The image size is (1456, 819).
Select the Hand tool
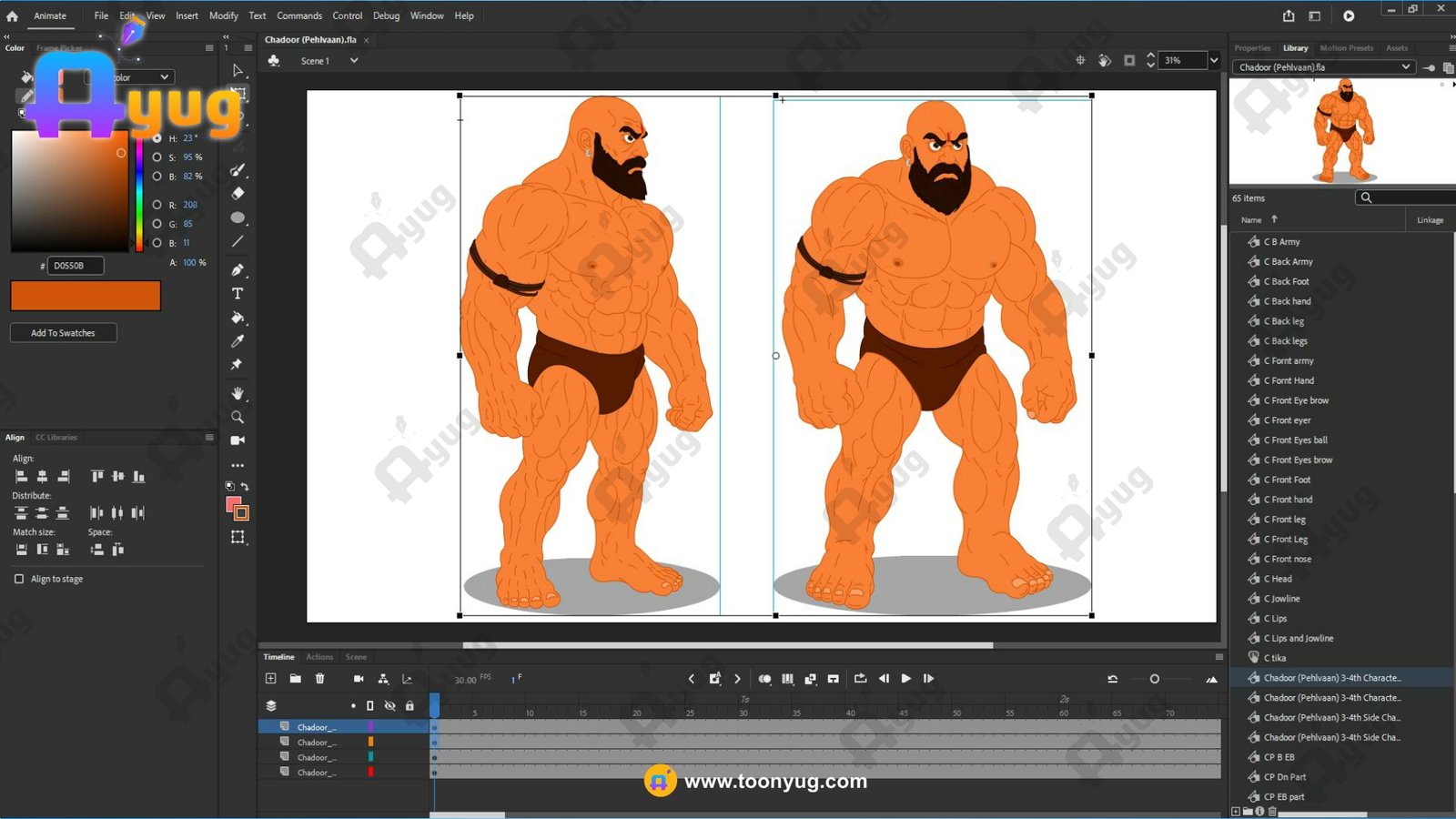[x=238, y=393]
